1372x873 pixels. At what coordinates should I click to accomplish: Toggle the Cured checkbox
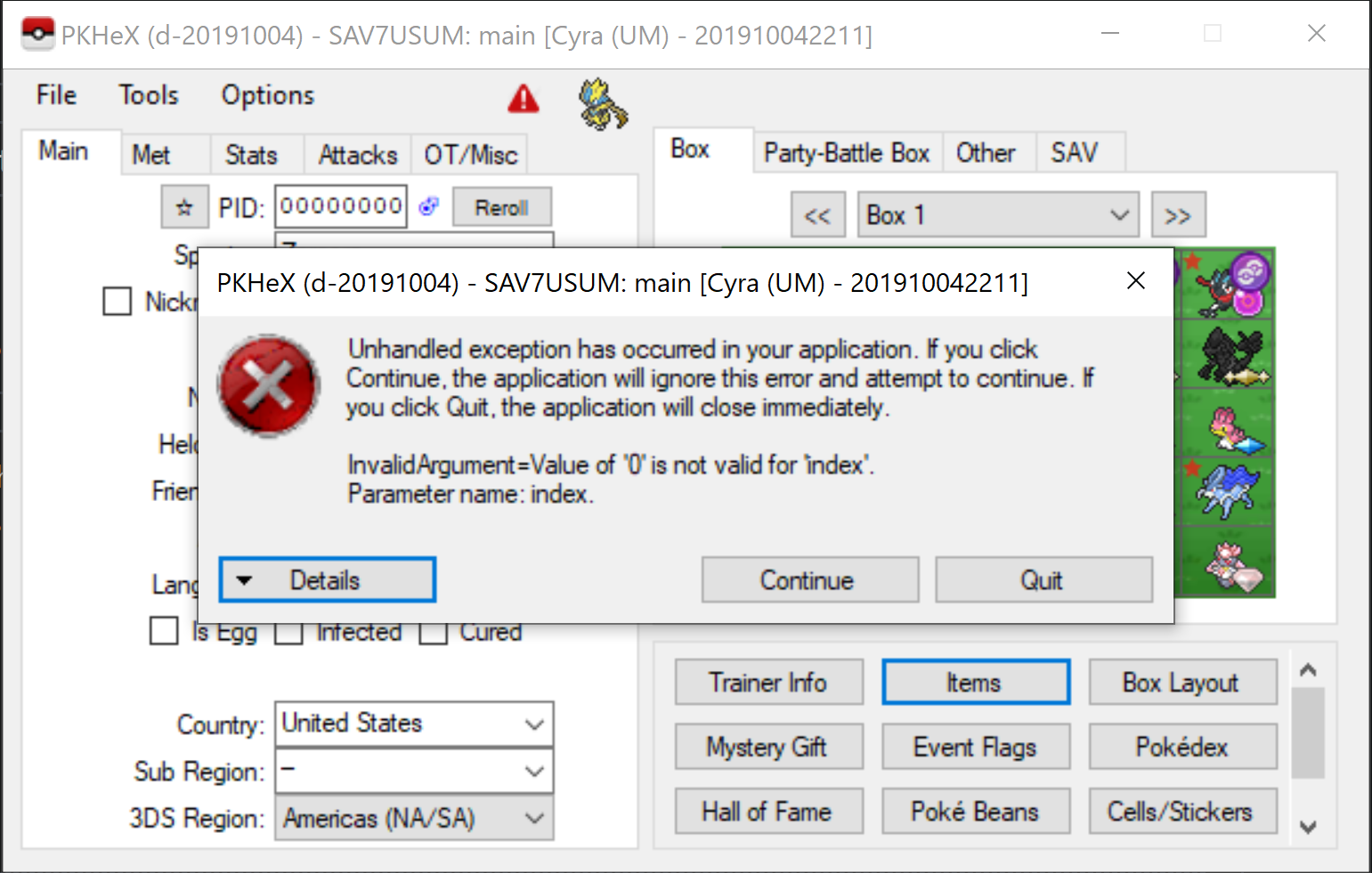pos(434,633)
